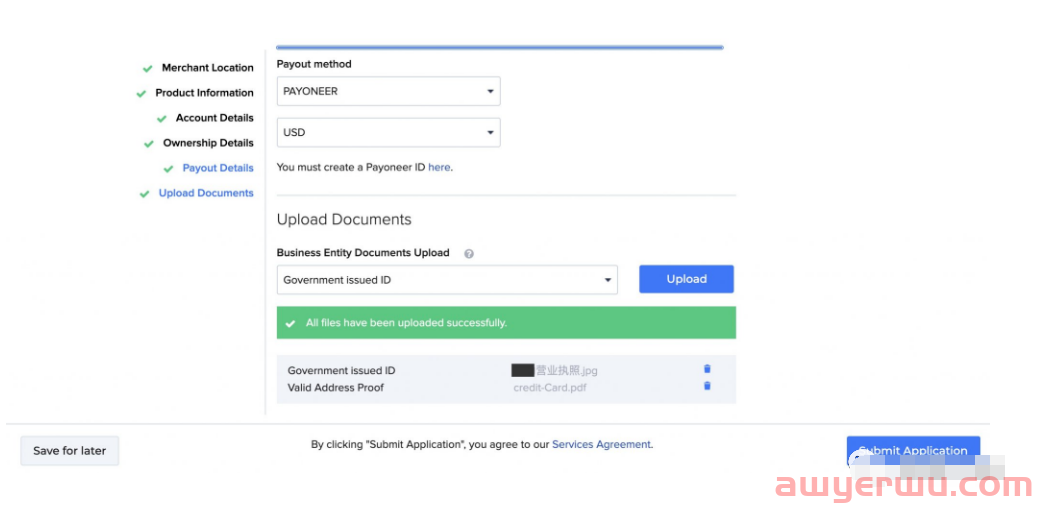Open the Government issued ID document type dropdown
1051x516 pixels.
point(447,280)
